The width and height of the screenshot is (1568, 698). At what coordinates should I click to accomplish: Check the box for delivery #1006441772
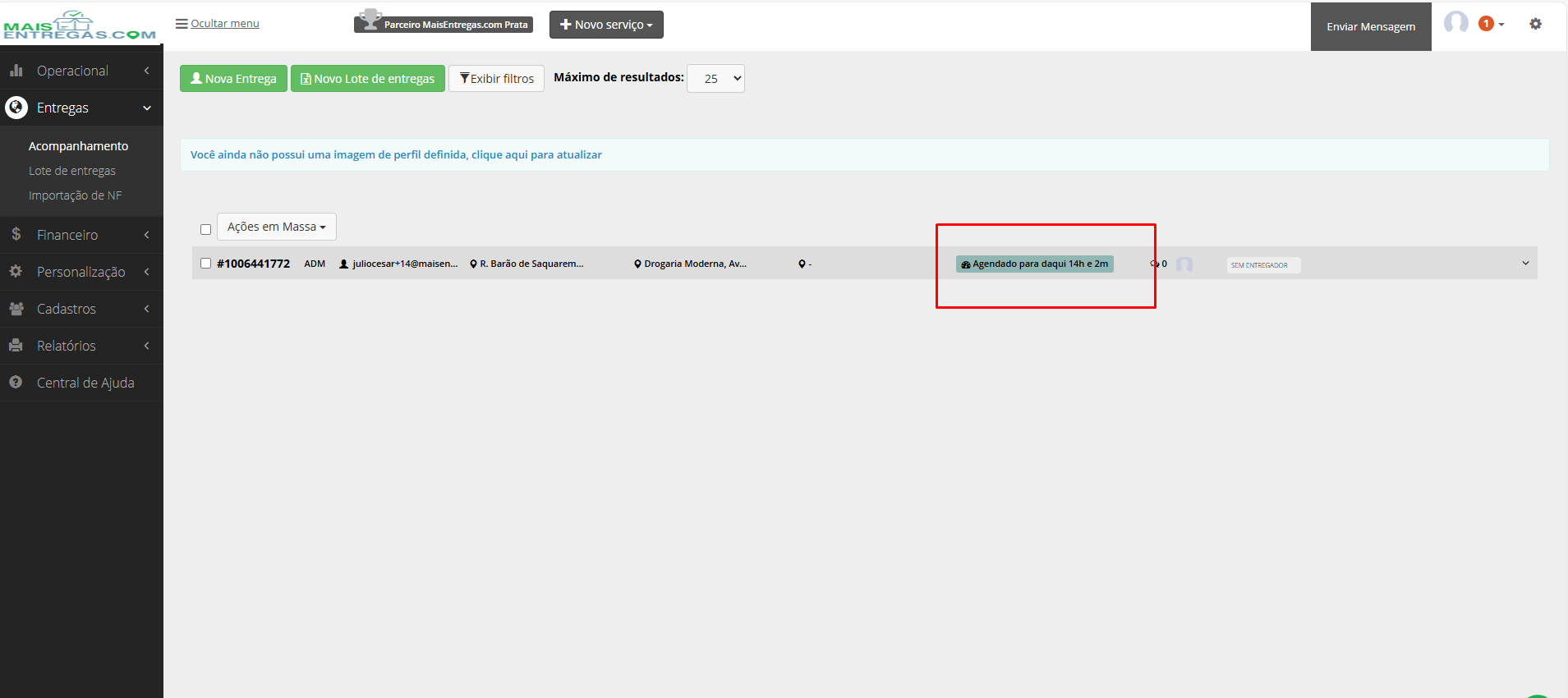click(x=205, y=264)
